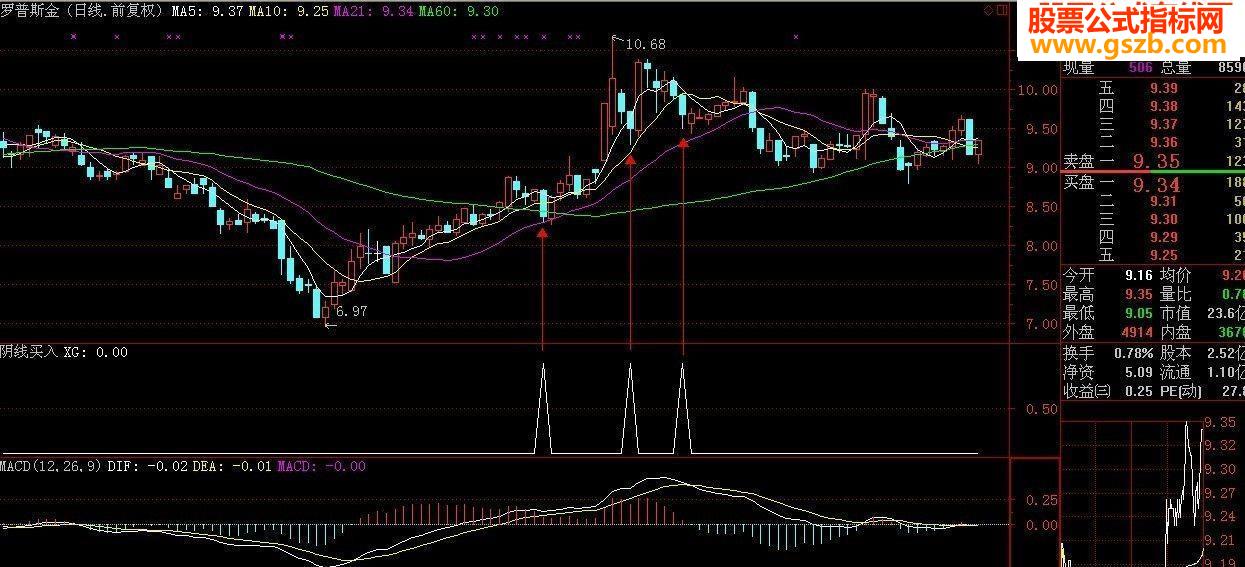
Task: Select buy level 五 price 9.25
Action: (x=1163, y=256)
